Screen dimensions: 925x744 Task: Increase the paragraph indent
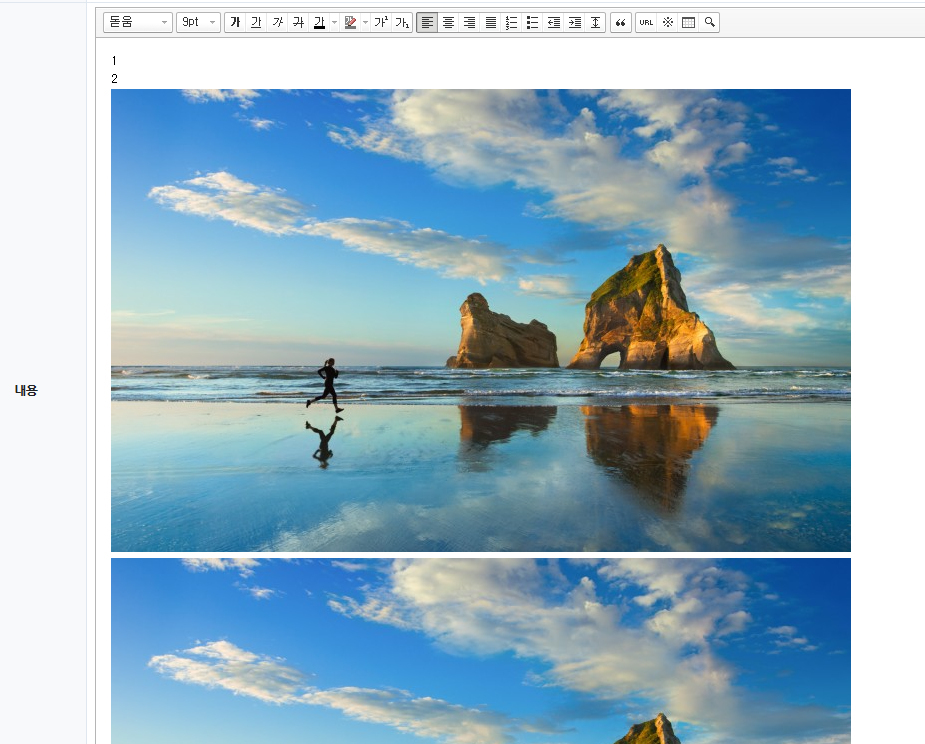(575, 22)
